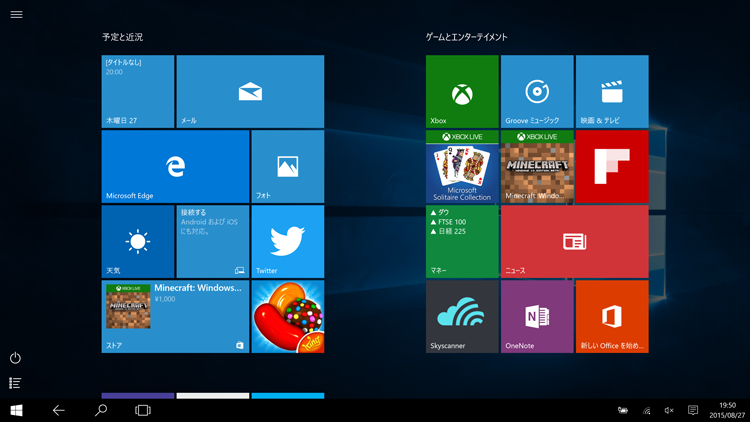750x422 pixels.
Task: Click the taskbar clock showing 19:50
Action: [x=727, y=410]
